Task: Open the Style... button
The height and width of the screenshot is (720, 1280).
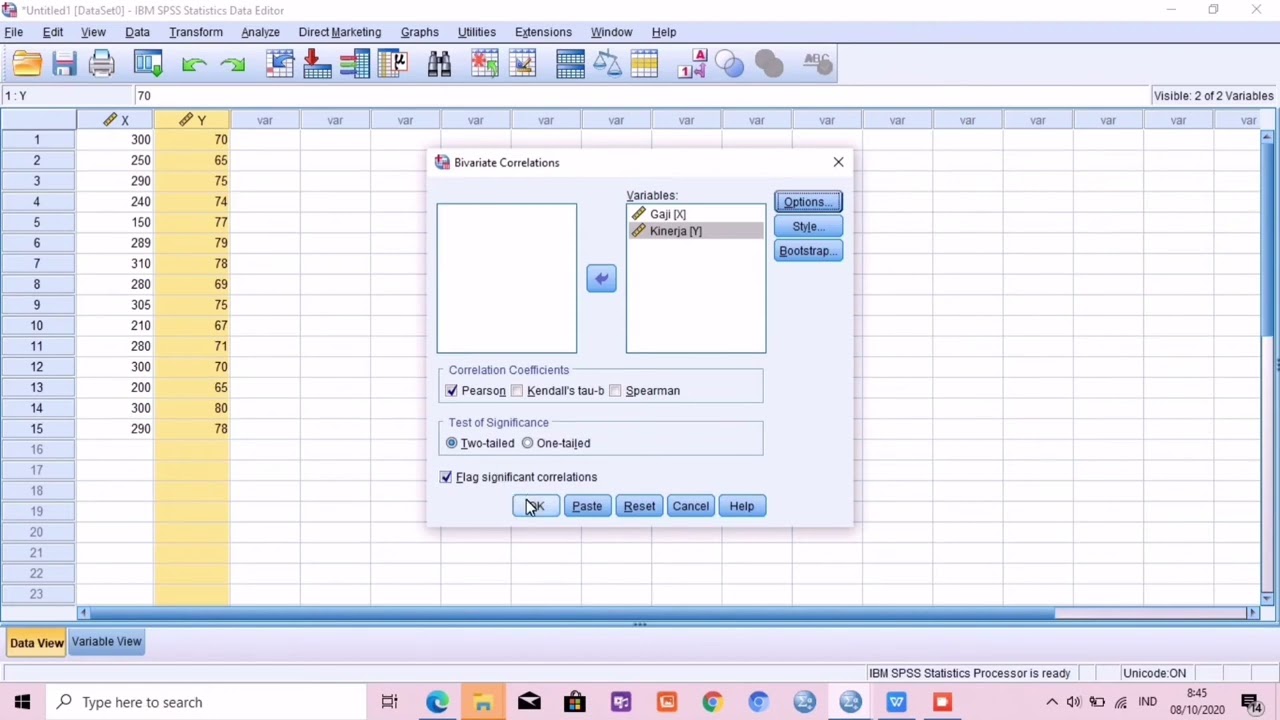Action: tap(808, 227)
